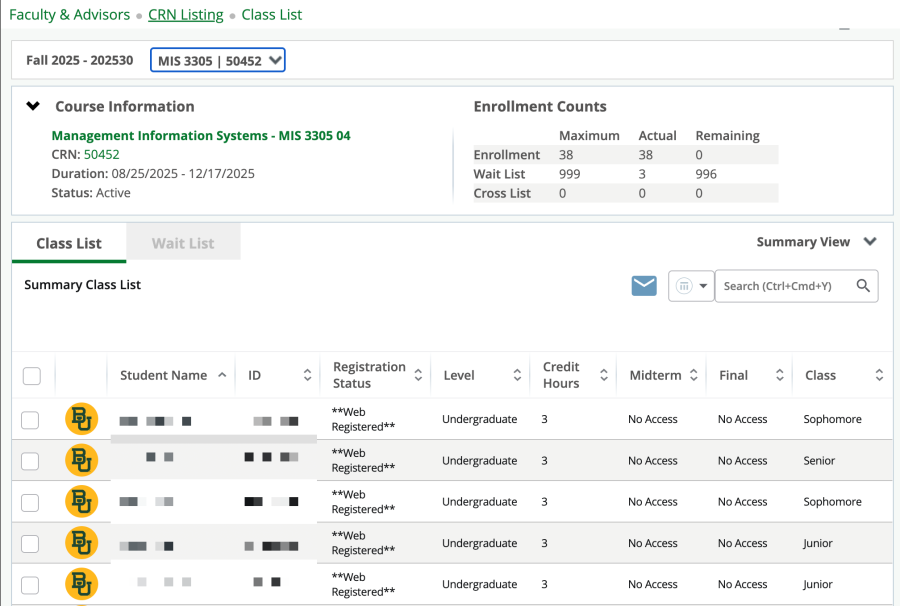Open the Management Information Systems - MIS 3305 04 link

click(201, 135)
